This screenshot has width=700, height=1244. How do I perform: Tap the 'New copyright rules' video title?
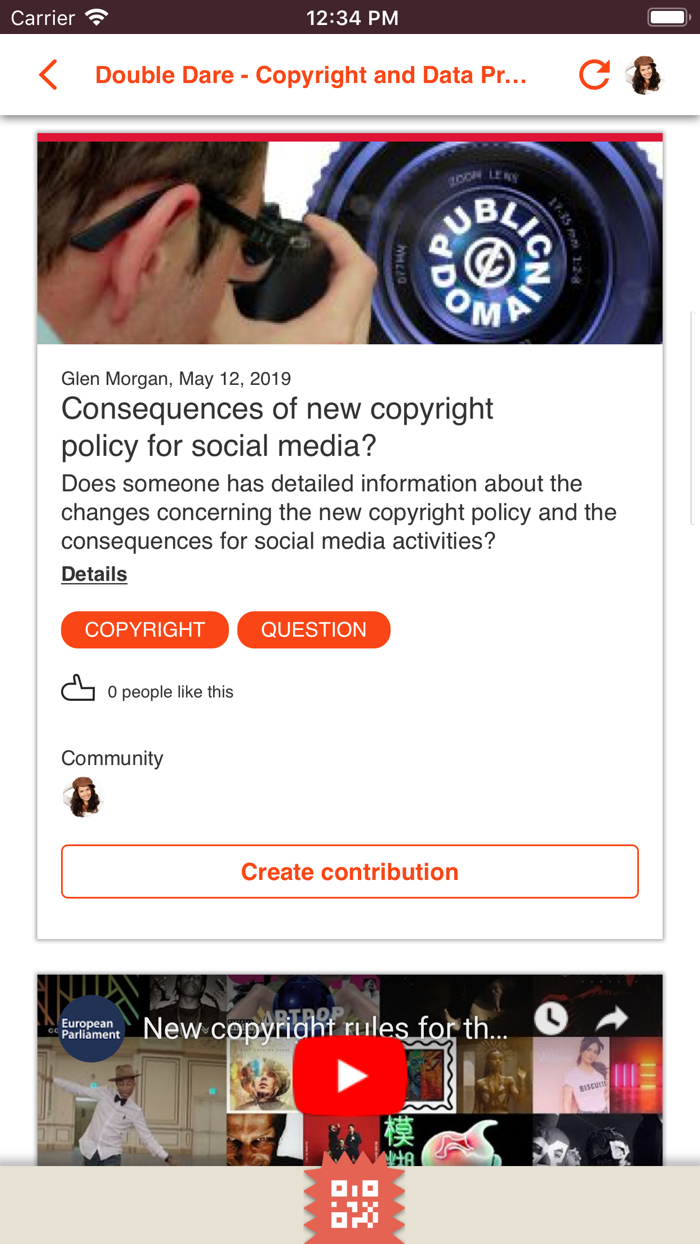(325, 1028)
